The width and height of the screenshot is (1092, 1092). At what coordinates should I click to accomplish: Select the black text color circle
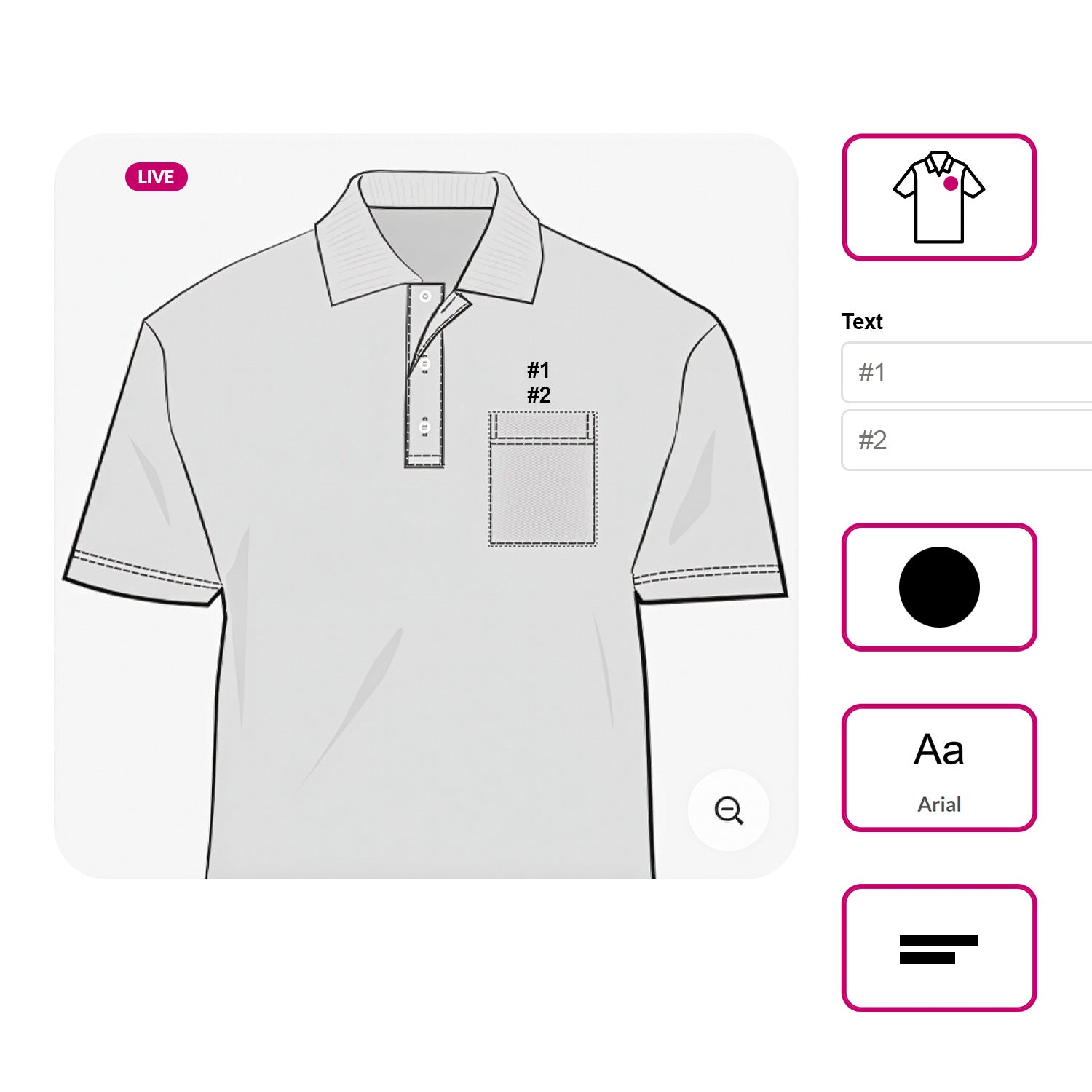pyautogui.click(x=939, y=587)
